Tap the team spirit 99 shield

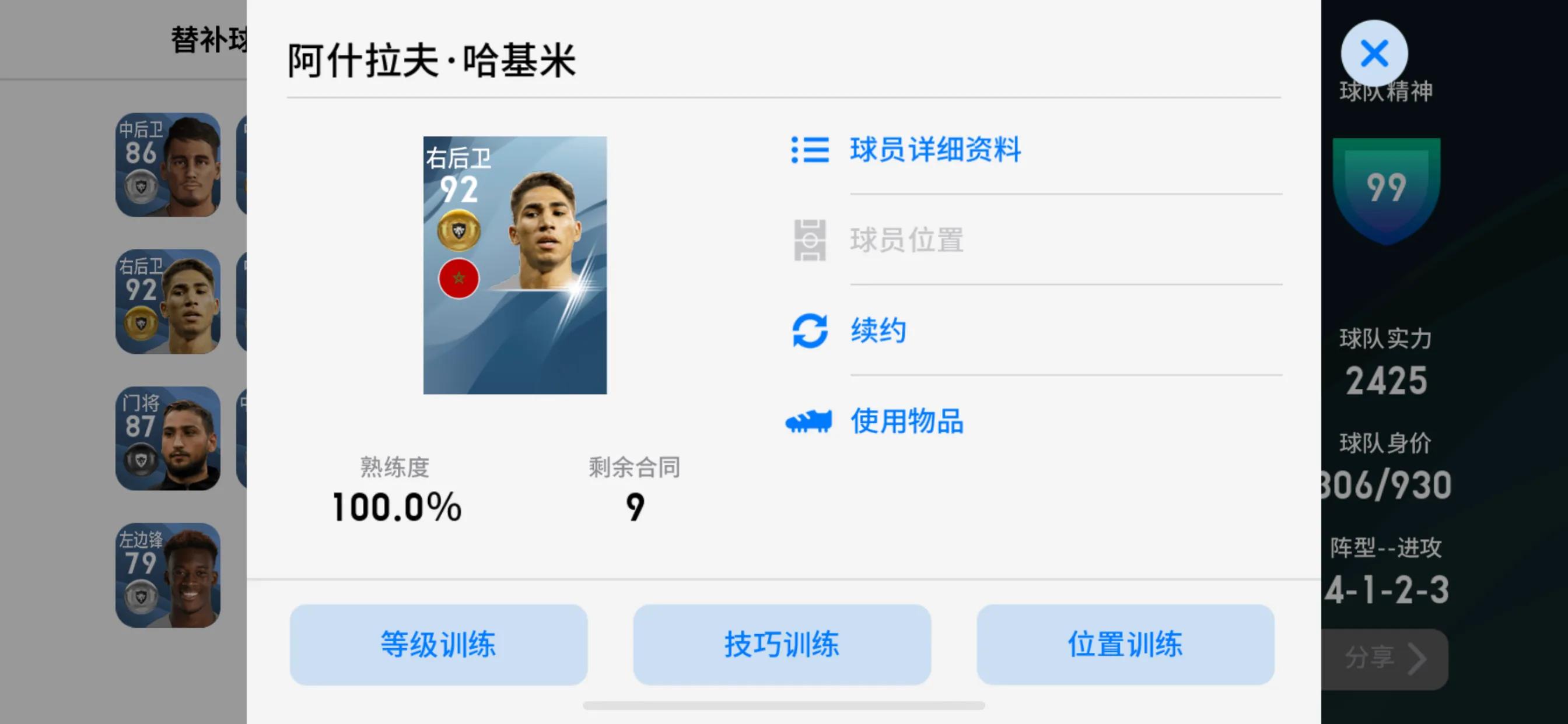point(1386,191)
